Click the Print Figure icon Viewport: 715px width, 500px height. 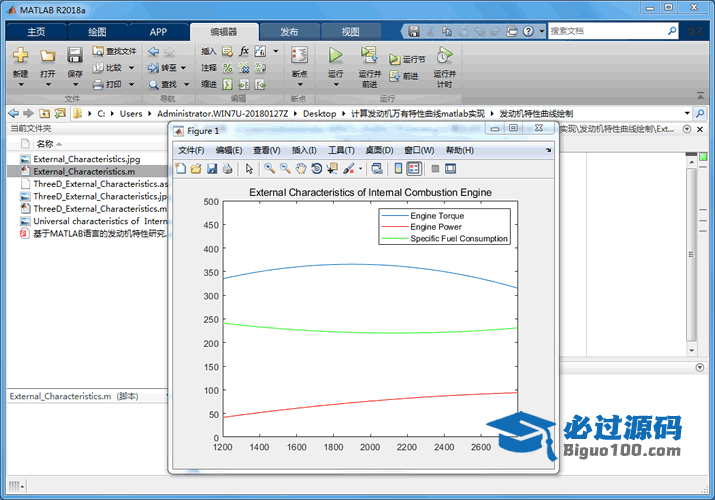click(x=227, y=169)
